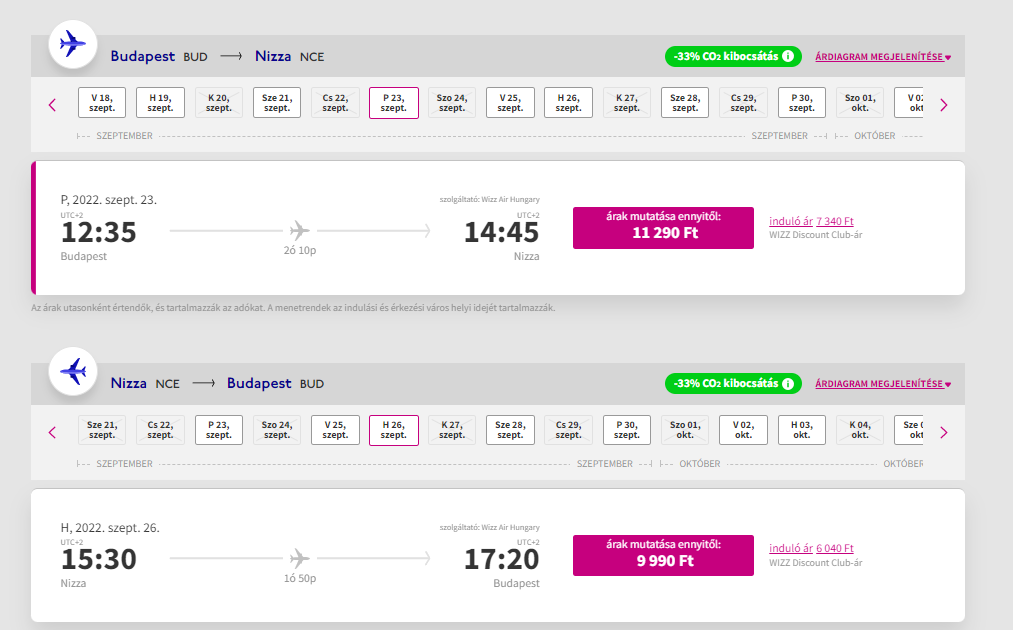
Task: Expand Árdiagram megjelenítése for outbound flight
Action: tap(882, 57)
